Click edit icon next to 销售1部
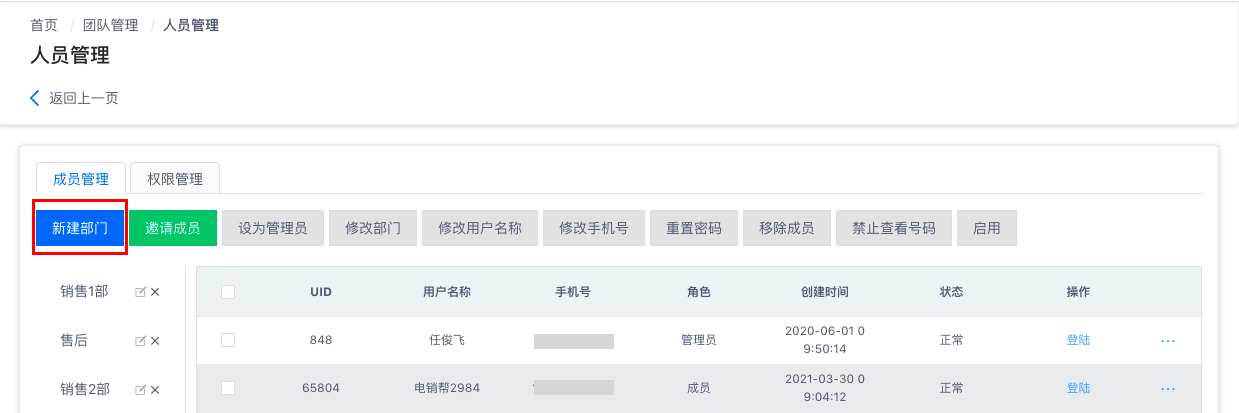The width and height of the screenshot is (1239, 413). 140,292
